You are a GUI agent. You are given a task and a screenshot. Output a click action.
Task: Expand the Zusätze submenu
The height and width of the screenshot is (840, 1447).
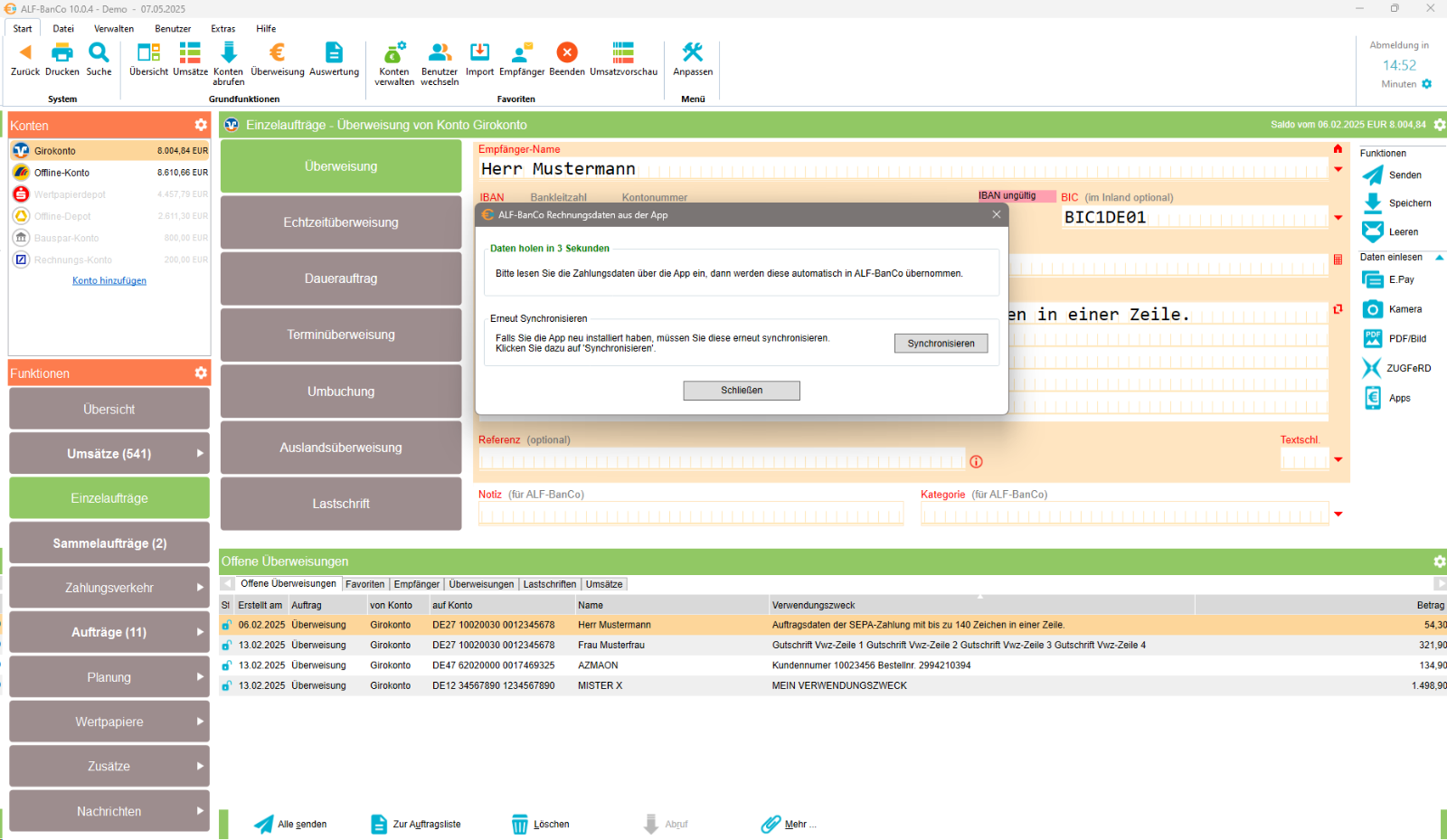pos(200,765)
